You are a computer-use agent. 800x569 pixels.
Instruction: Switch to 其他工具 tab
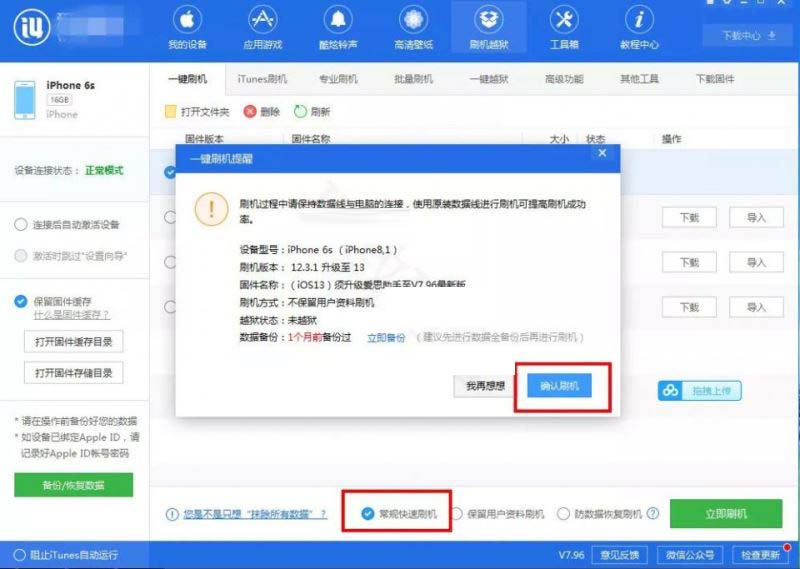point(639,79)
